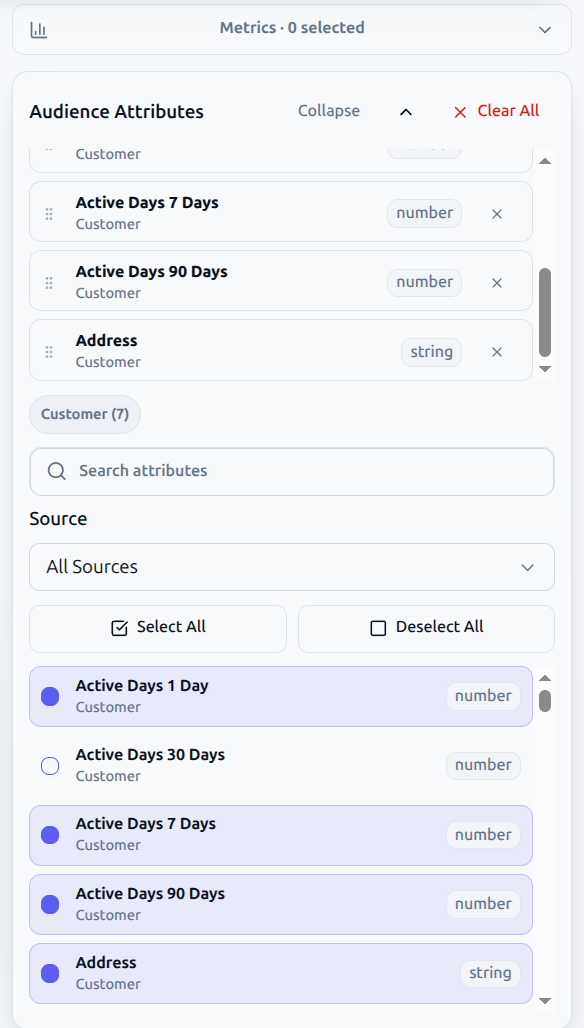This screenshot has height=1028, width=584.
Task: Click drag handle of Address item
Action: 49,352
